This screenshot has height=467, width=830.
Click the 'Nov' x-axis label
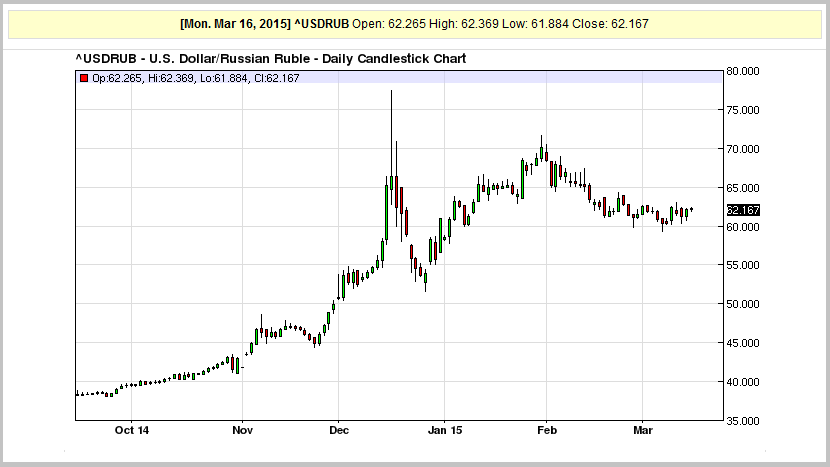pos(242,430)
